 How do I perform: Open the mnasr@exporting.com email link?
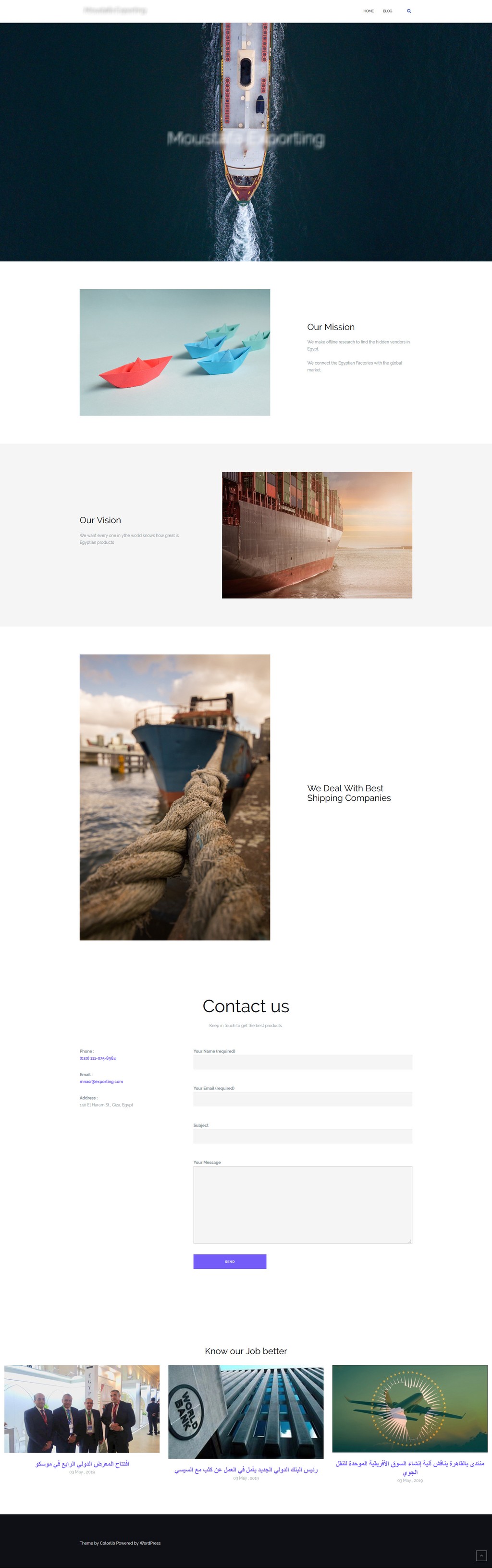(101, 1082)
